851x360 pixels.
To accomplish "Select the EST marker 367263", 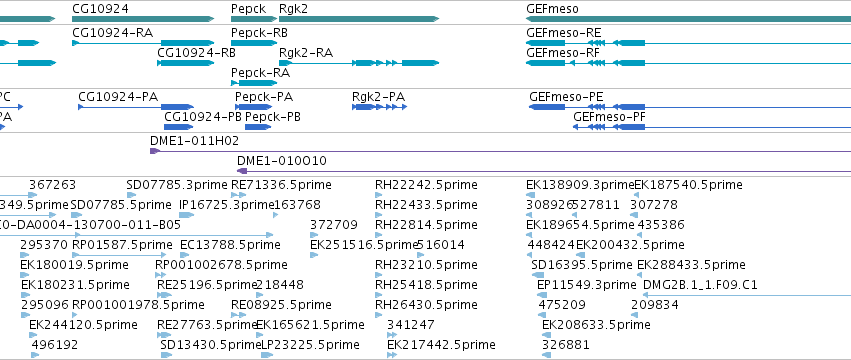I will (33, 195).
